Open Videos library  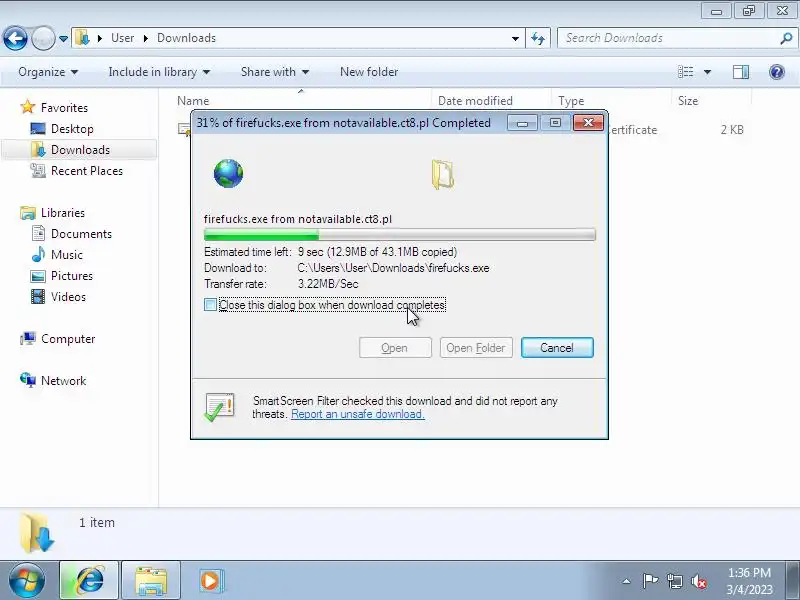pos(58,296)
